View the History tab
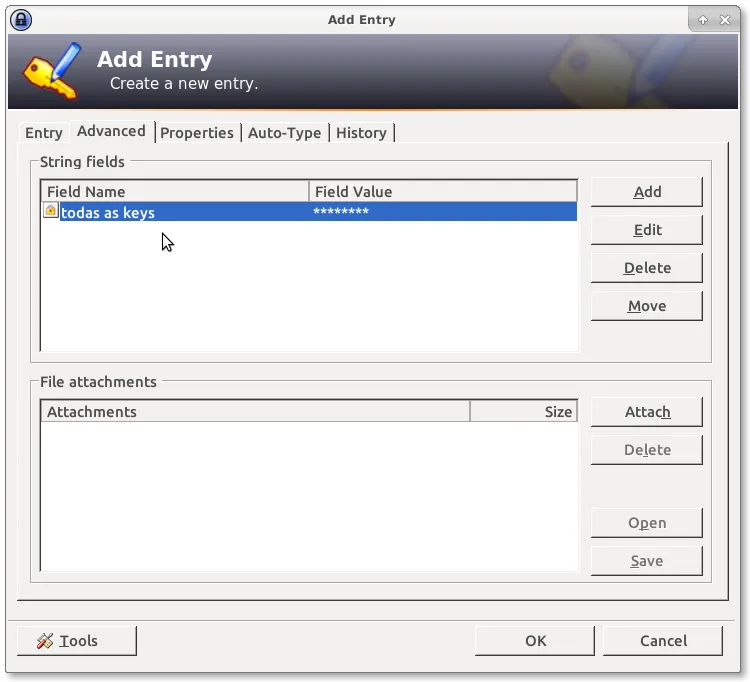Image resolution: width=750 pixels, height=682 pixels. [361, 132]
